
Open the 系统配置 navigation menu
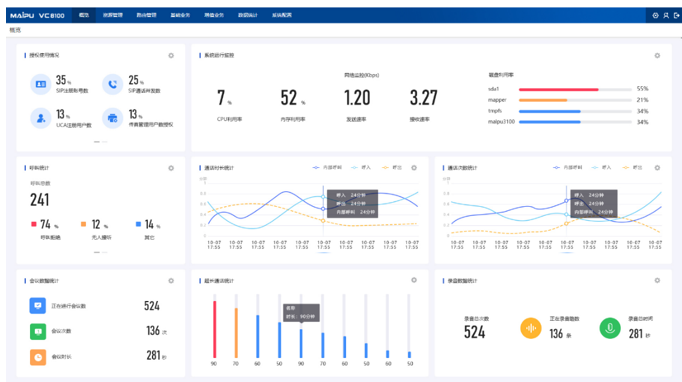(x=282, y=15)
